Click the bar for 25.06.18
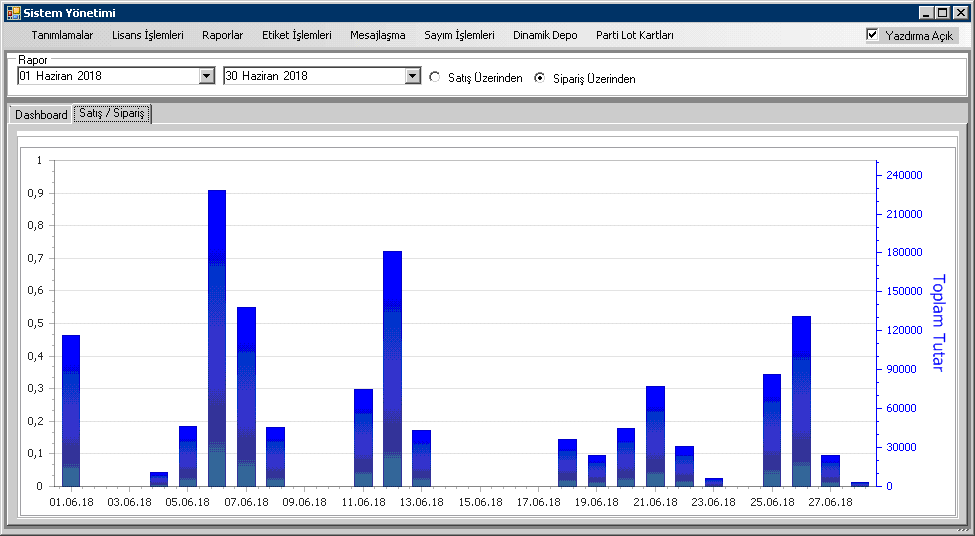Viewport: 975px width, 536px height. 772,430
